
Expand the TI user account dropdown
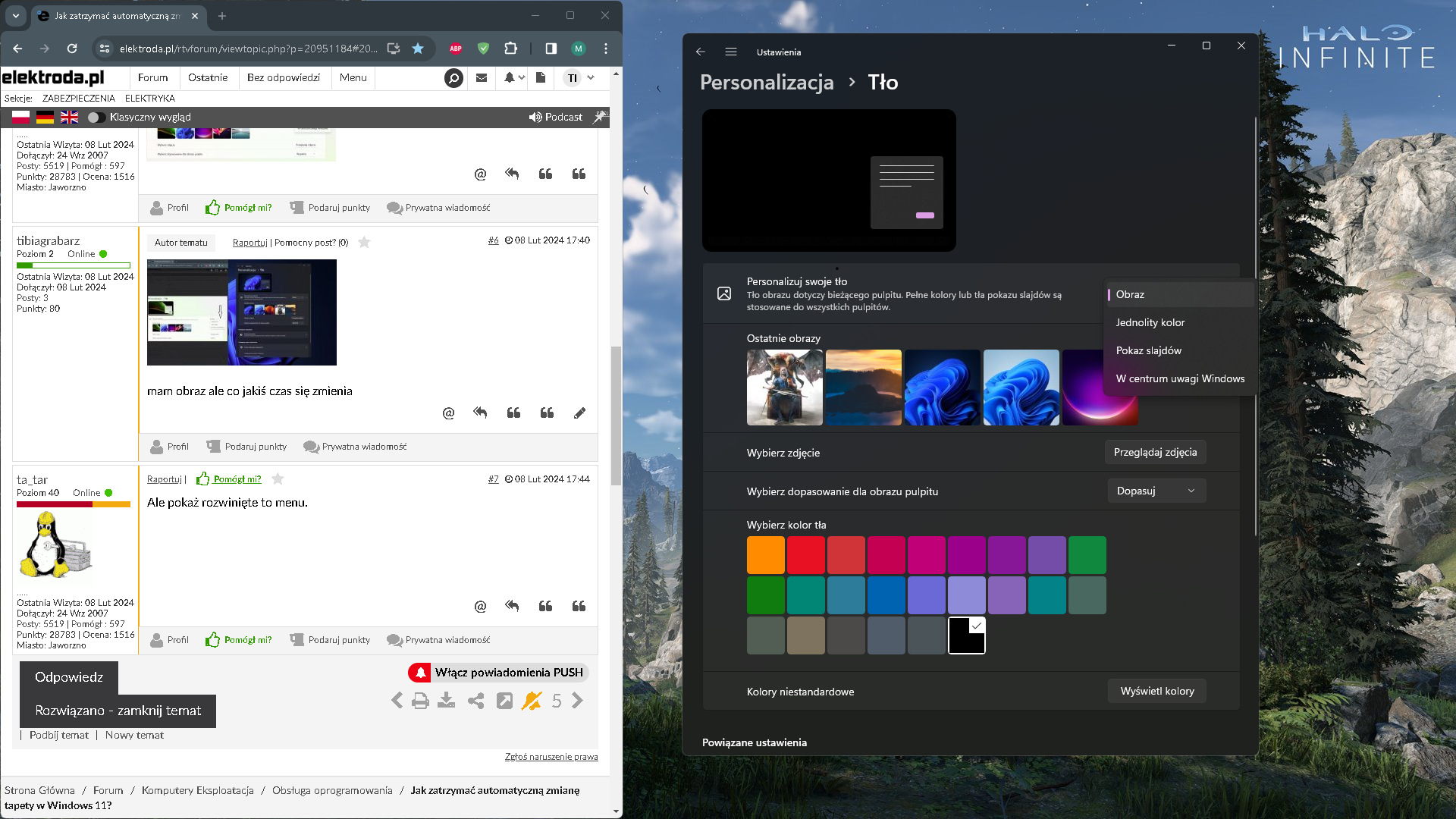pos(580,77)
